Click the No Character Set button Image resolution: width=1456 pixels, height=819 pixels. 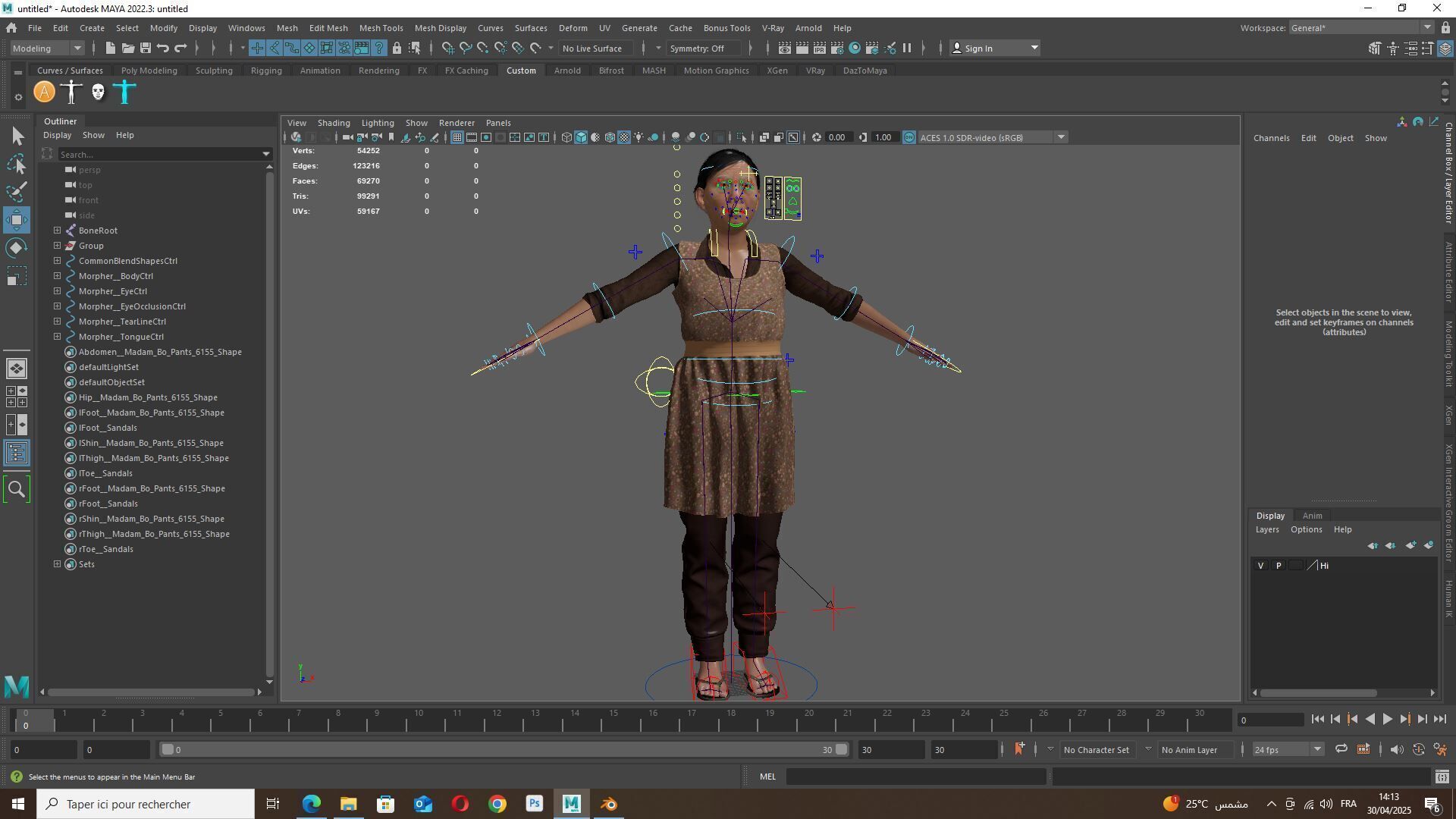[1096, 750]
